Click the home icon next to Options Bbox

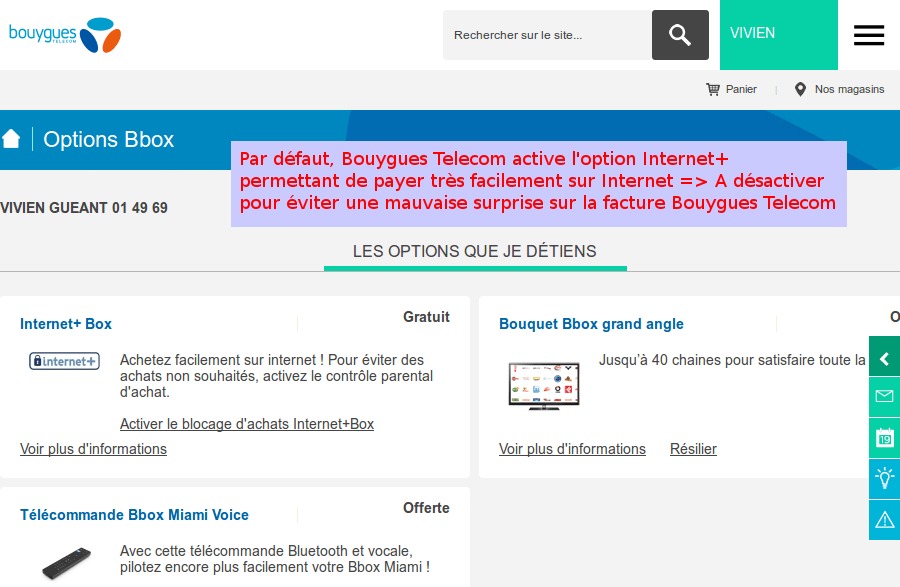12,139
